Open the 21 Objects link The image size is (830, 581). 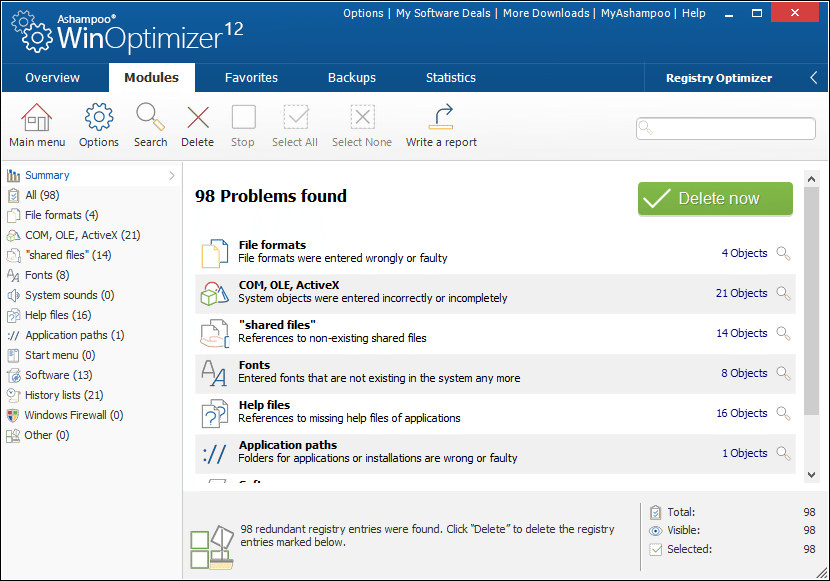coord(741,293)
